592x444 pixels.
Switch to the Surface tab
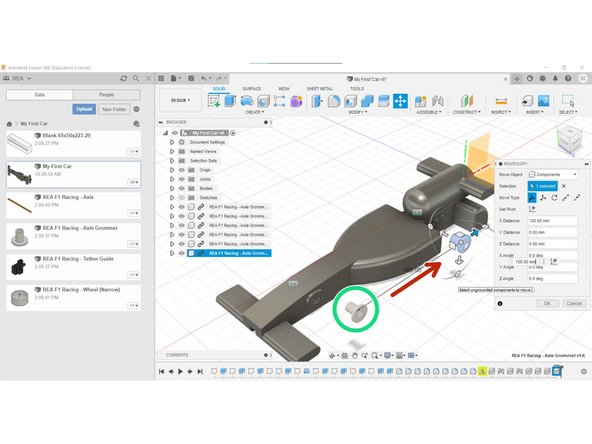click(252, 89)
